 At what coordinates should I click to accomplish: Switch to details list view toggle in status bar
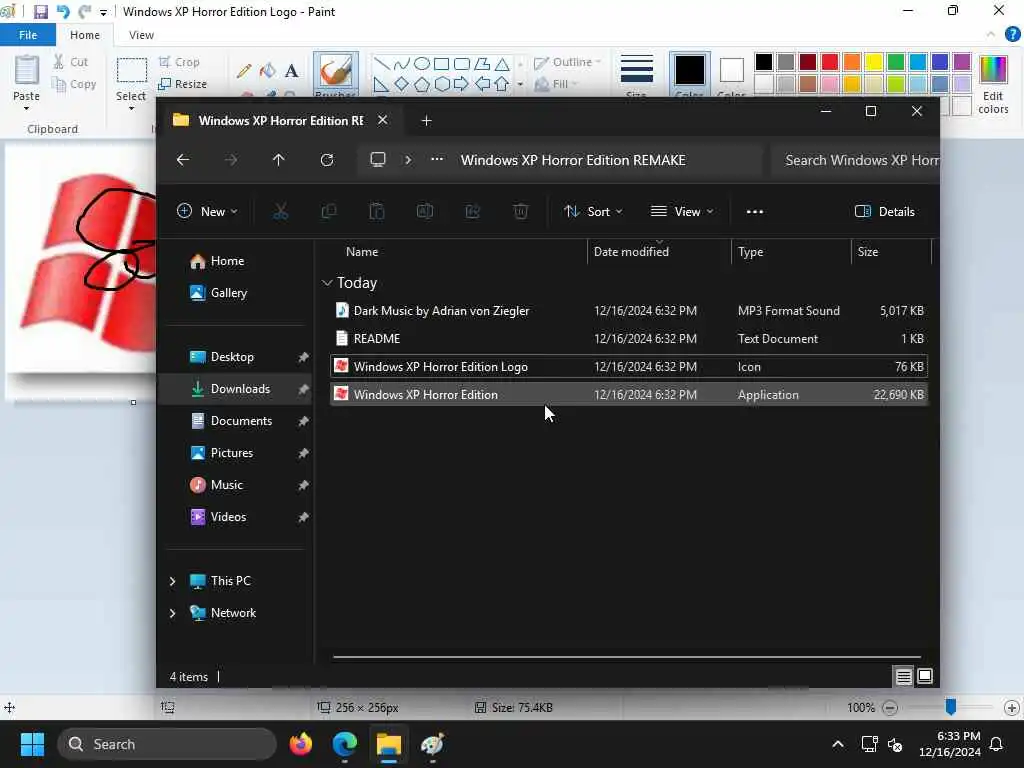click(x=903, y=677)
